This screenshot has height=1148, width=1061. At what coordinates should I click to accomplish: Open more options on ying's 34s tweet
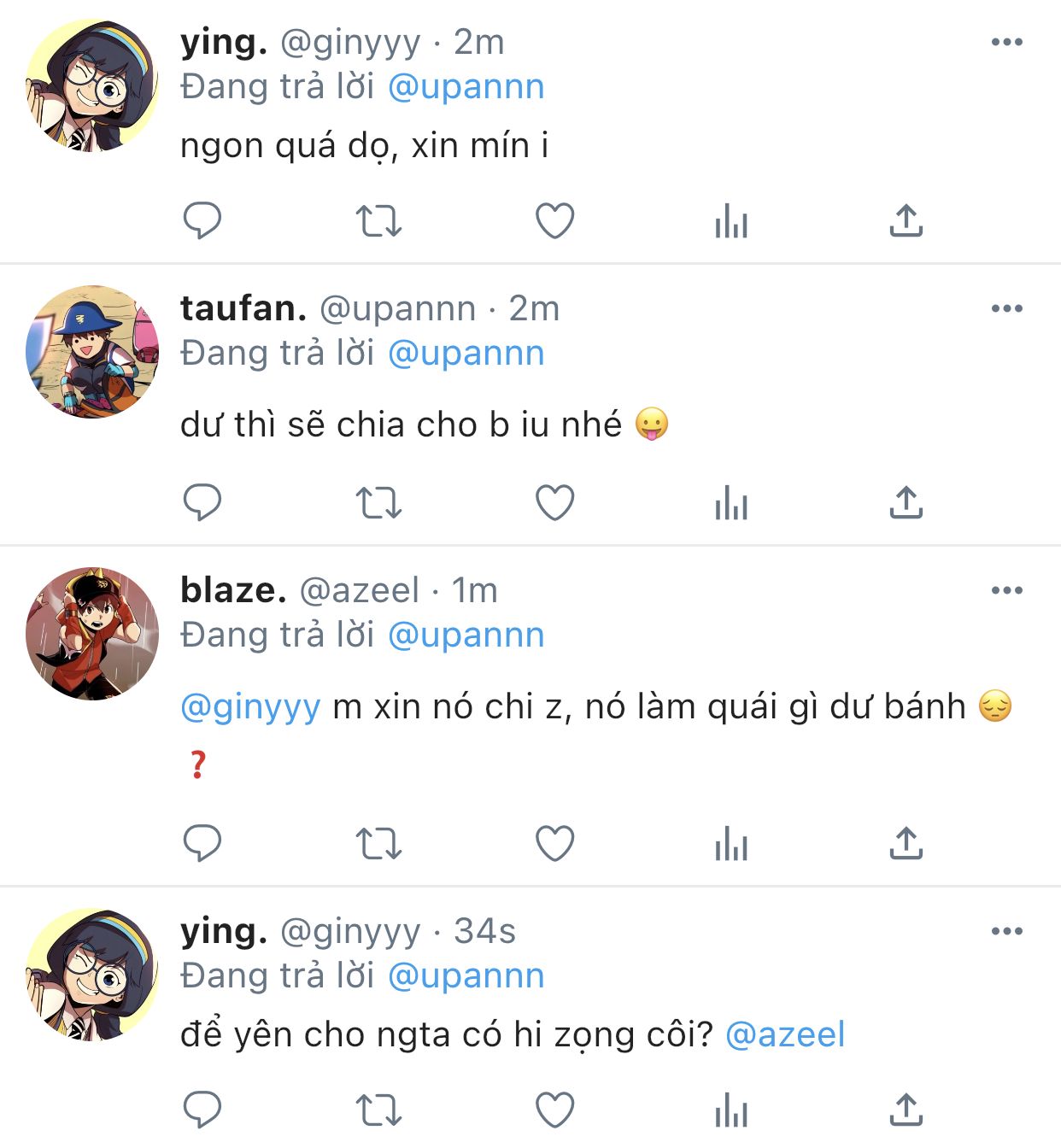[x=1007, y=931]
